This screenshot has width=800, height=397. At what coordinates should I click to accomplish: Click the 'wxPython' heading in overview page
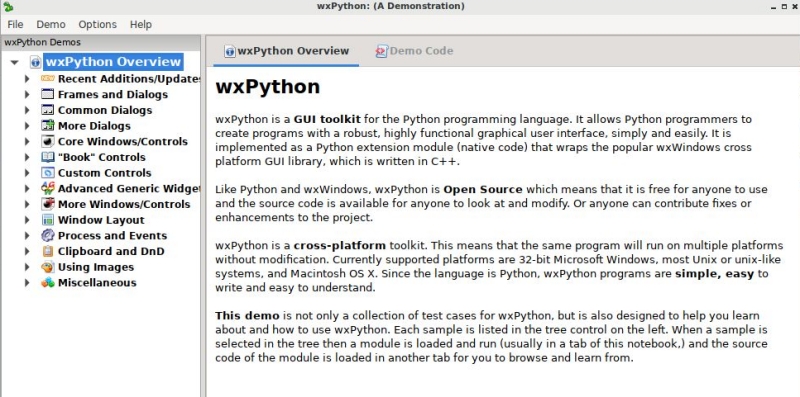267,87
